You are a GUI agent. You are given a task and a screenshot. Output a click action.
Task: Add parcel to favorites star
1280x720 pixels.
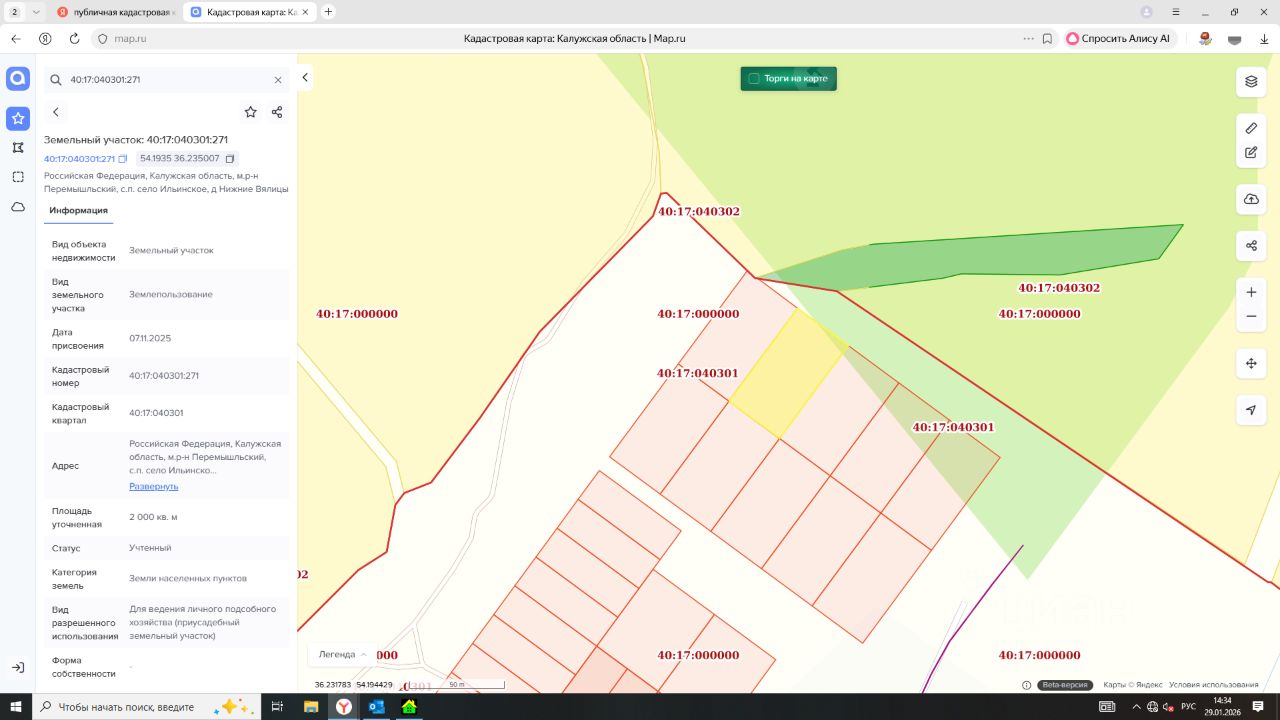250,112
